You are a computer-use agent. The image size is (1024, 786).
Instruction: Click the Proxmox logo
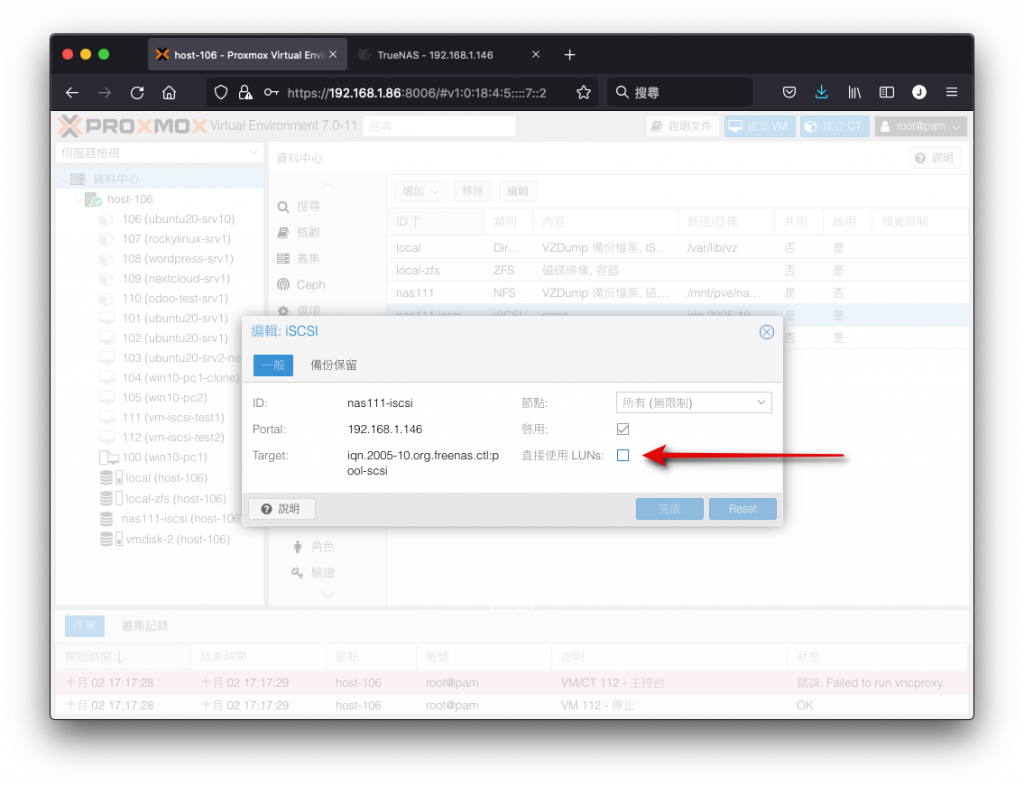133,125
